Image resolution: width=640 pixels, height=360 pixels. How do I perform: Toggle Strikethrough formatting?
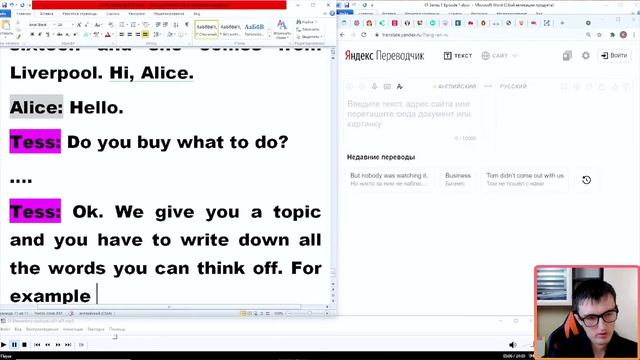coord(60,35)
